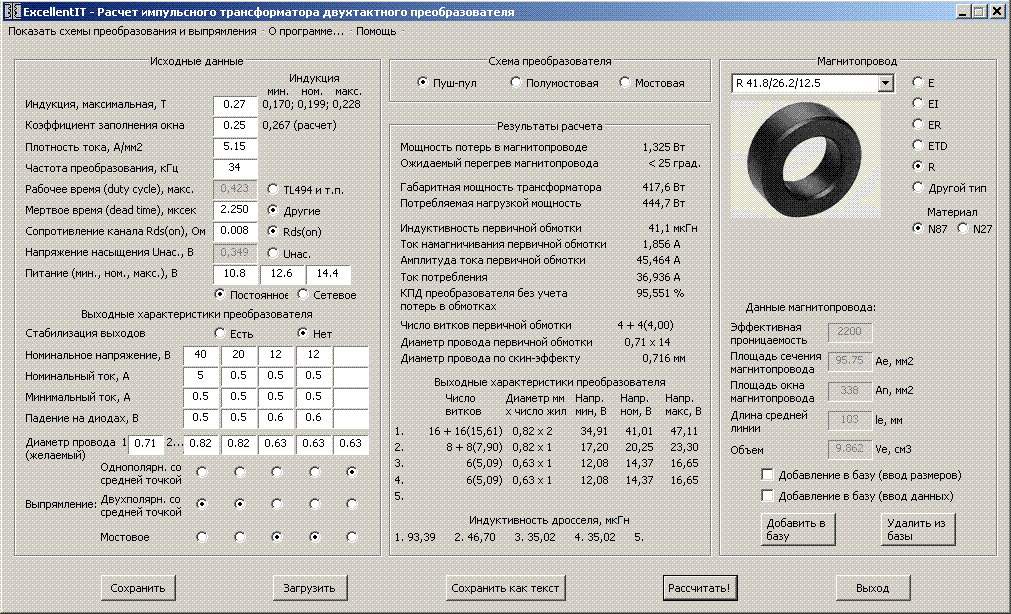Viewport: 1011px width, 614px height.
Task: Click the Сохранить как текст button
Action: [x=506, y=587]
